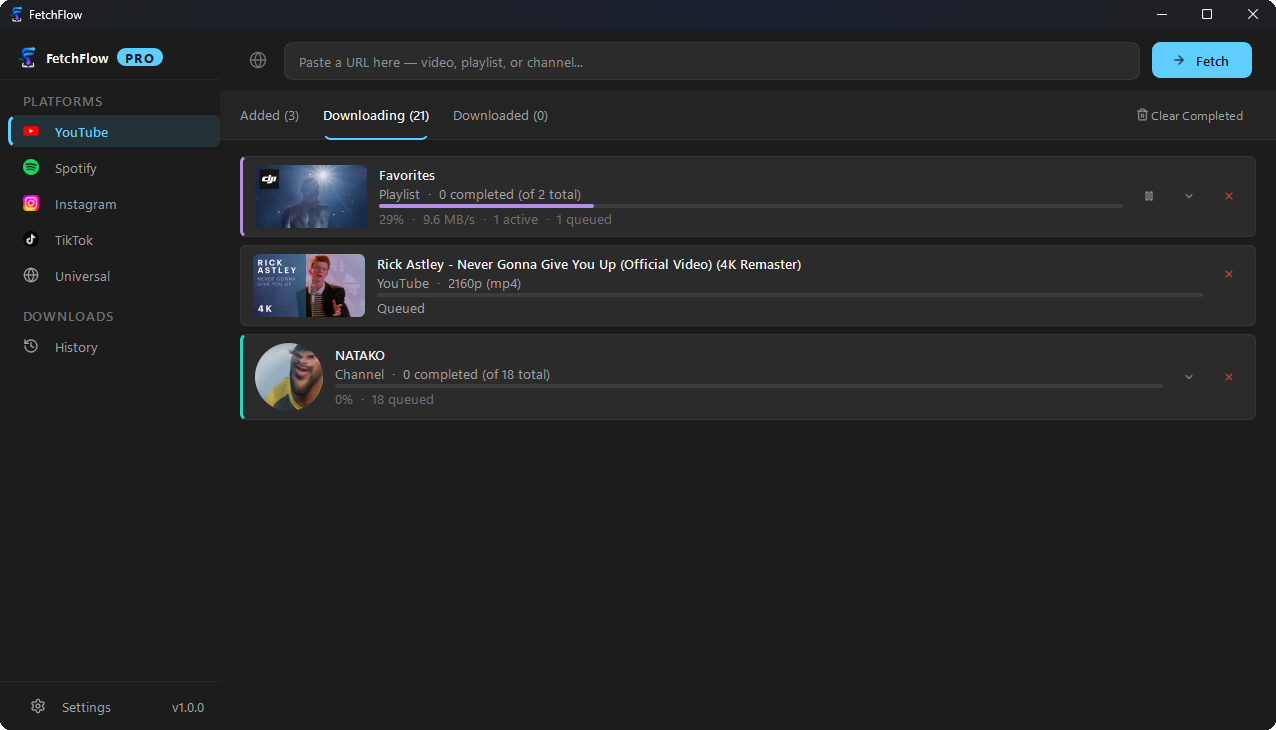
Task: Focus the Paste a URL input field
Action: [711, 61]
